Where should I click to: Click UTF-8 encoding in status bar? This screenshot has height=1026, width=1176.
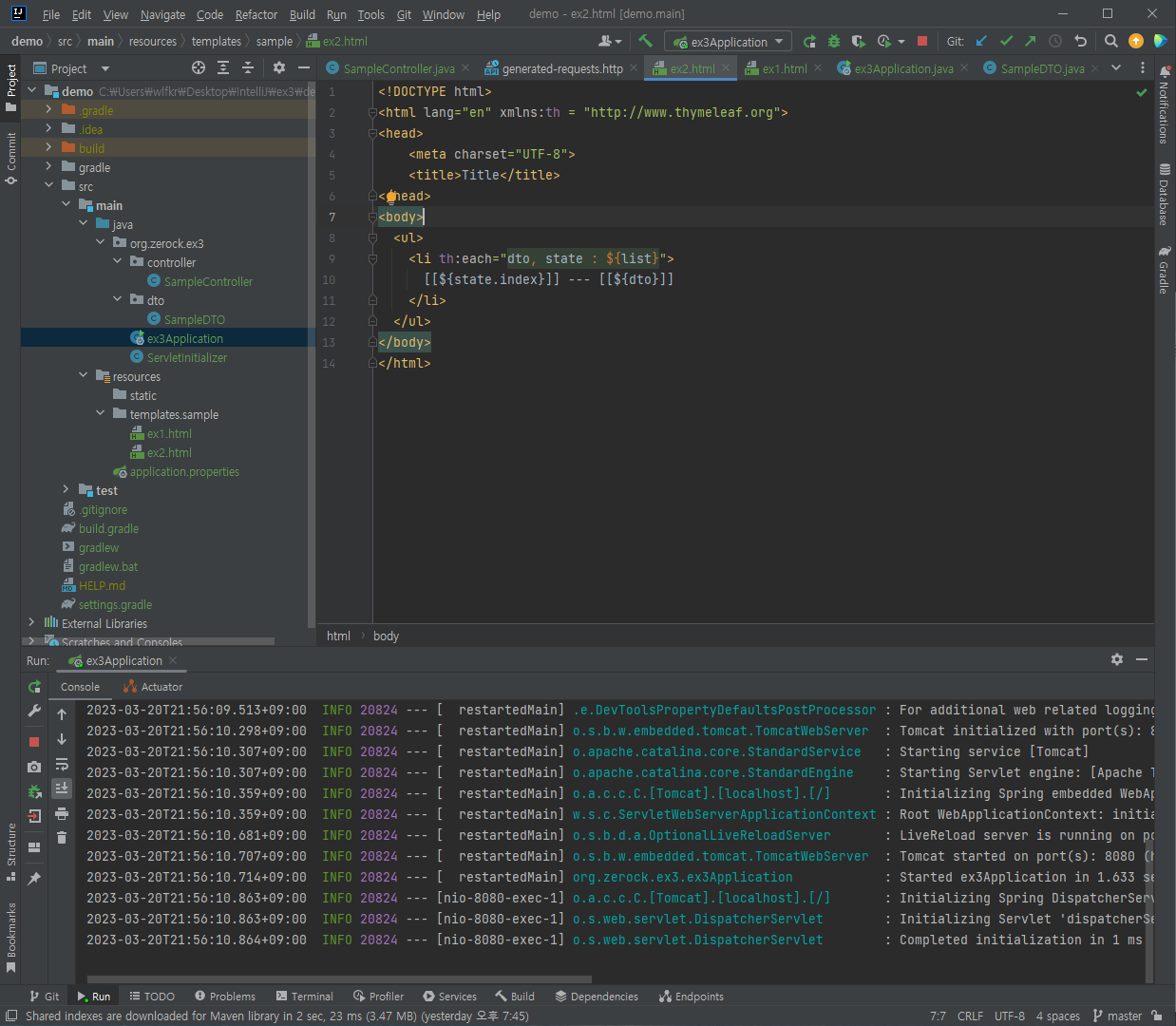1009,1016
